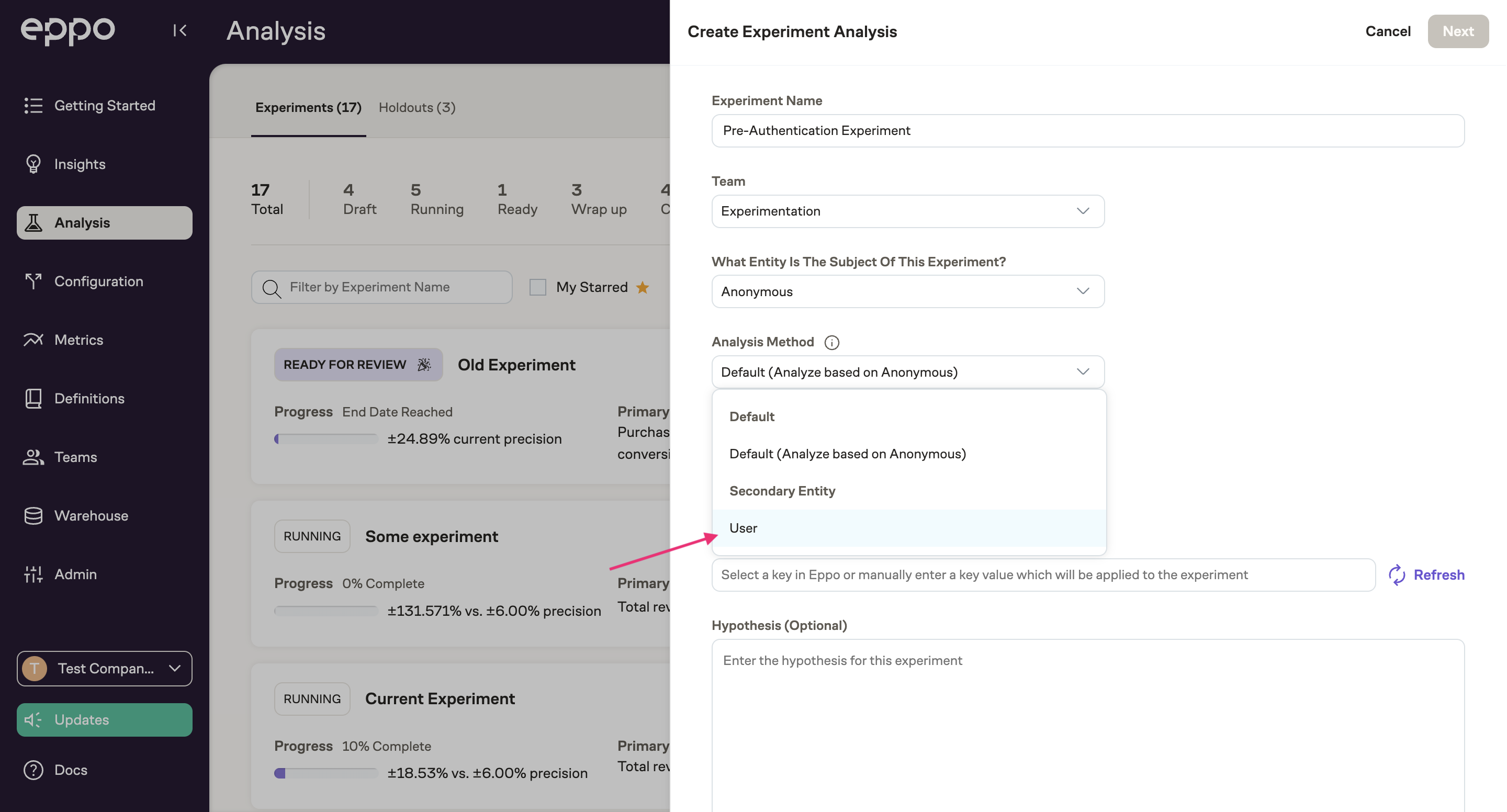
Task: Click the Refresh icon button
Action: [x=1396, y=575]
